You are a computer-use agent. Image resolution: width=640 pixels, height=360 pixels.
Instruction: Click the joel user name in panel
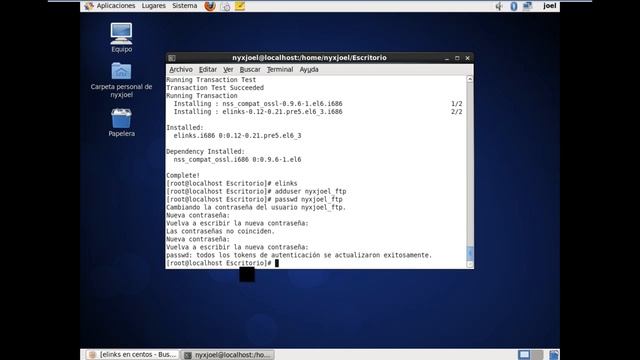[549, 6]
